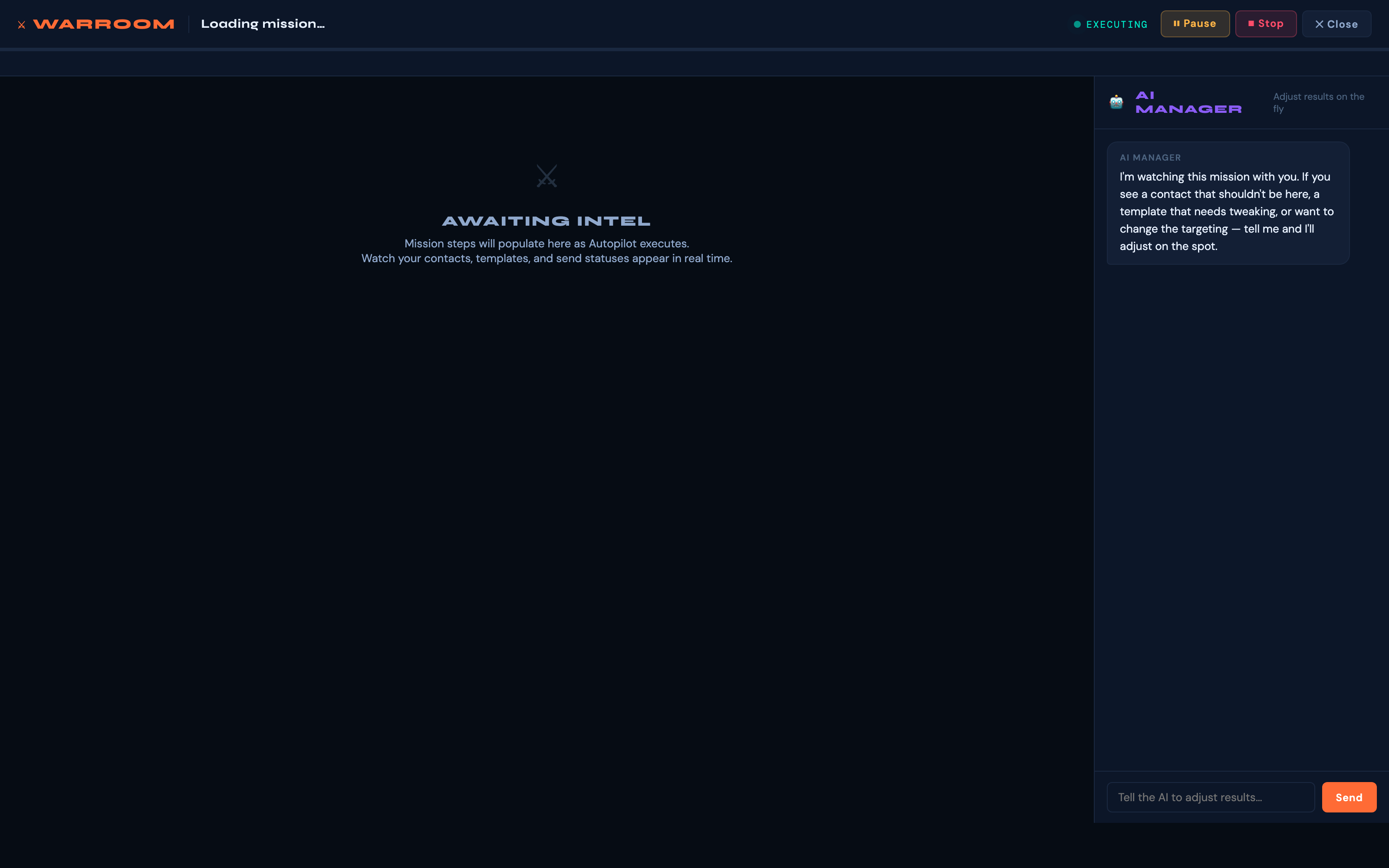1389x868 pixels.
Task: Close the mission warroom view
Action: click(x=1336, y=23)
